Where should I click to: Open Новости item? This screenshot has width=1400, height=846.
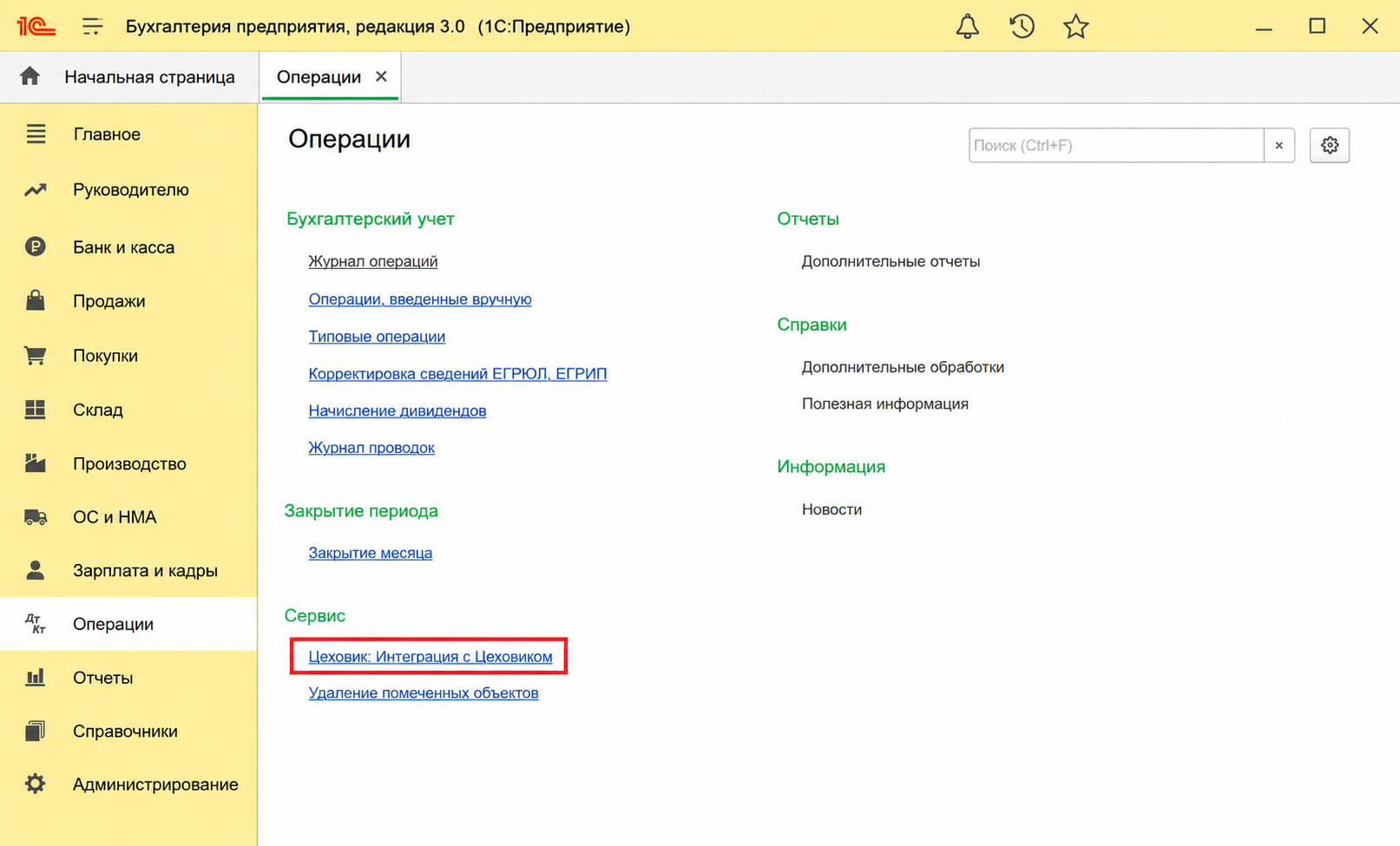pyautogui.click(x=831, y=509)
